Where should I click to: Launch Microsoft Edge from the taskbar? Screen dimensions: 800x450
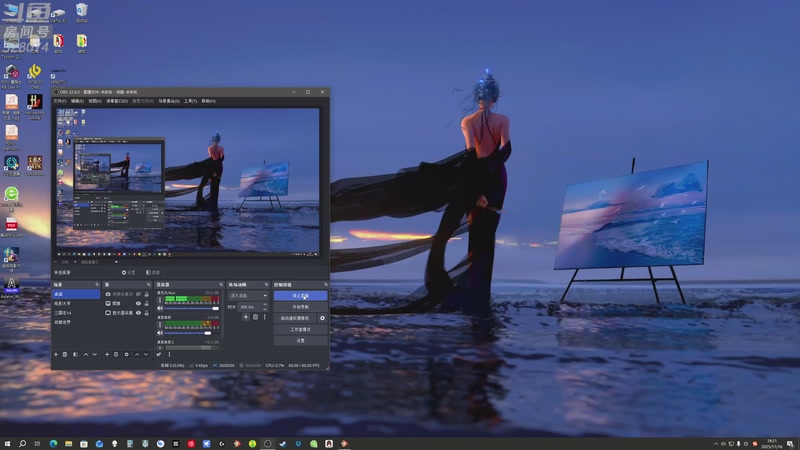click(x=53, y=444)
